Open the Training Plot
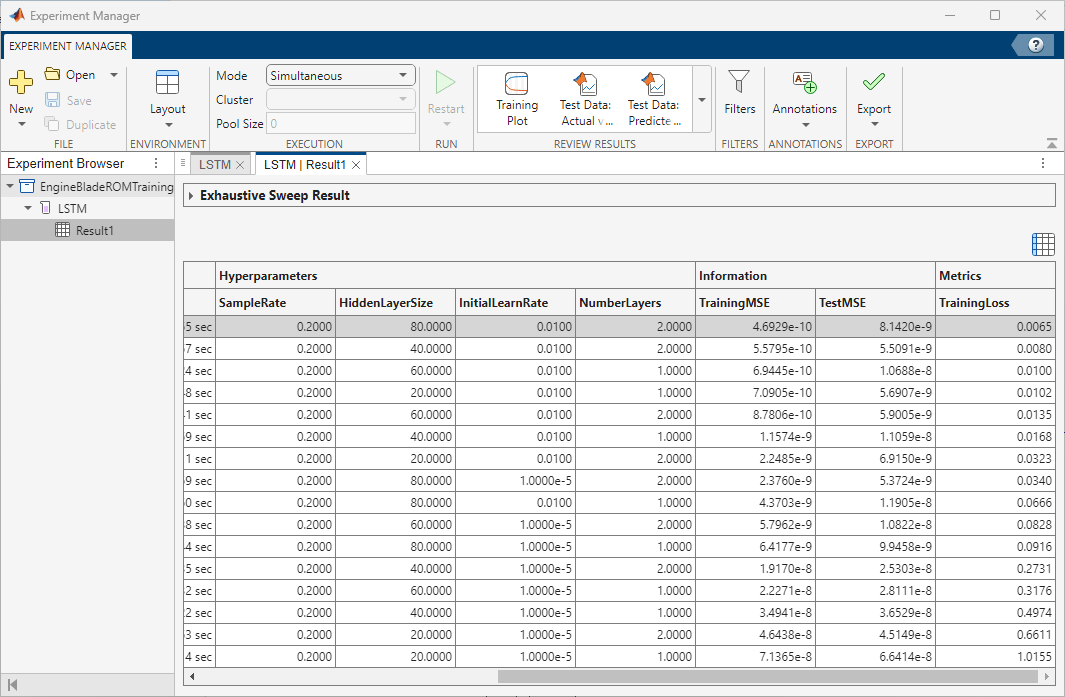This screenshot has width=1065, height=697. [x=517, y=97]
